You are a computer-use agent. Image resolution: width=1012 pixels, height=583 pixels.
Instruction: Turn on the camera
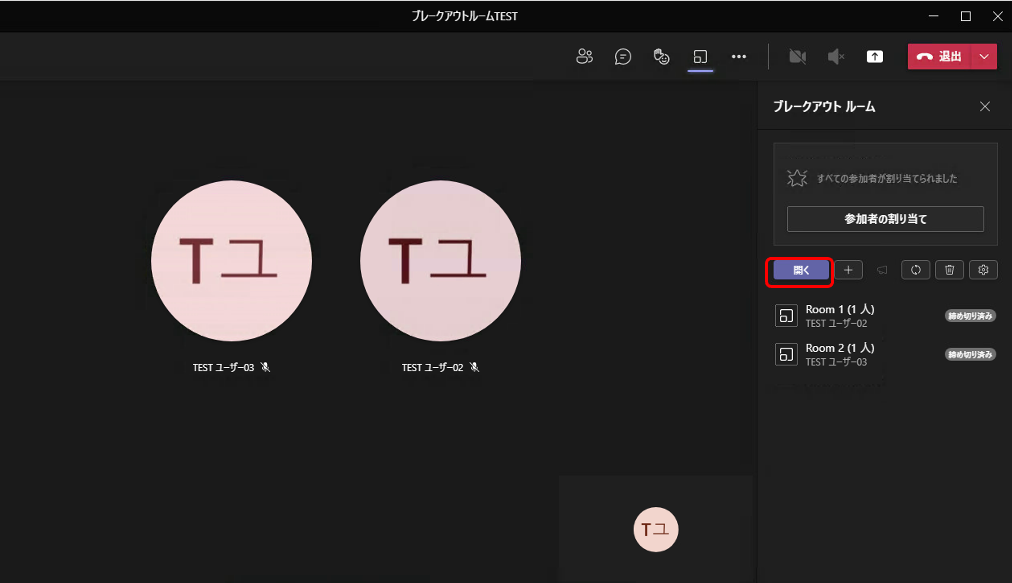[798, 57]
